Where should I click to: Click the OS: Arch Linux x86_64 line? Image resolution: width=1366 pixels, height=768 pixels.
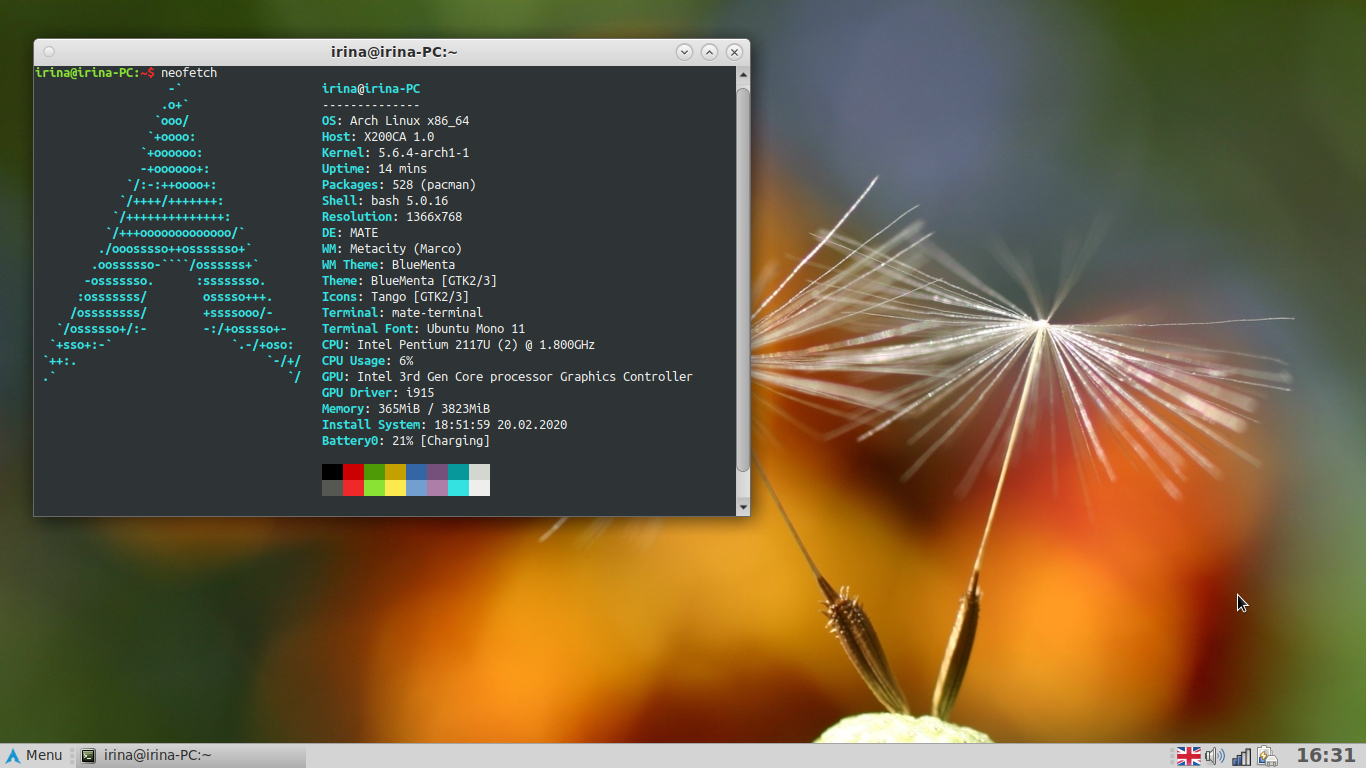(395, 121)
